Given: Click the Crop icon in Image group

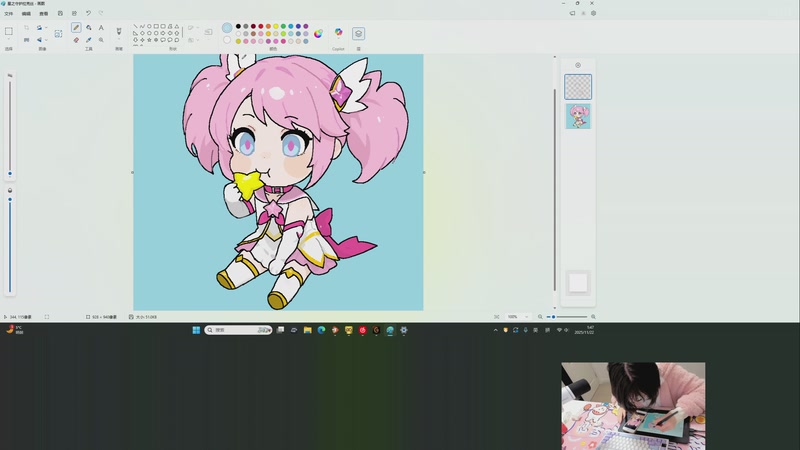Looking at the screenshot, I should coord(27,28).
